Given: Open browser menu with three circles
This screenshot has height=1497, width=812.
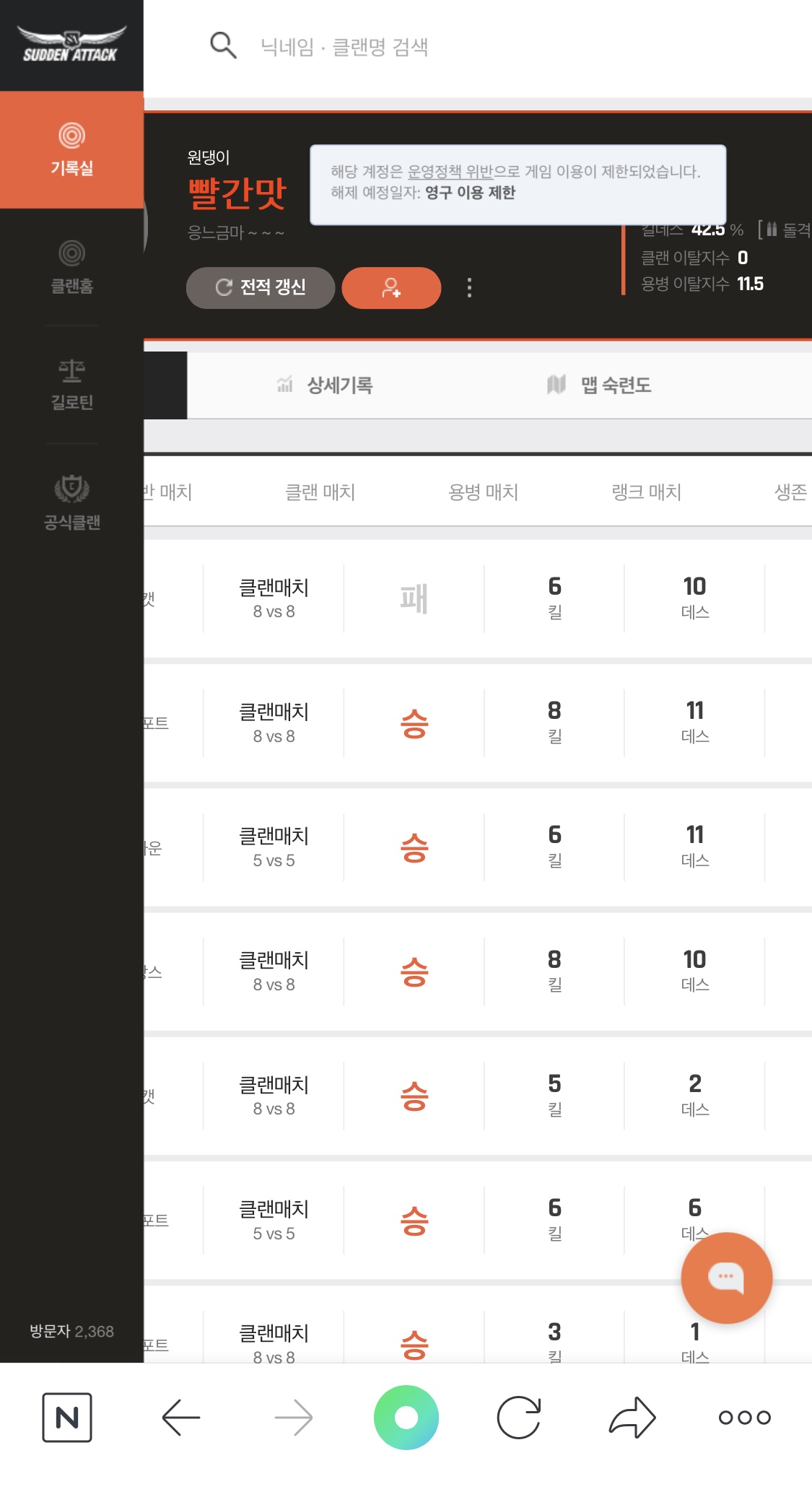Looking at the screenshot, I should tap(744, 1418).
